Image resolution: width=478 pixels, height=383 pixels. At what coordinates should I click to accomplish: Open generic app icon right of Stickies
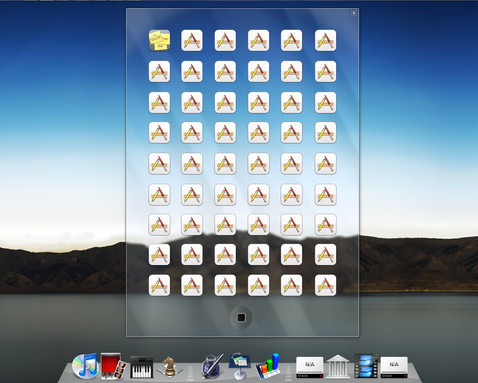click(x=192, y=40)
